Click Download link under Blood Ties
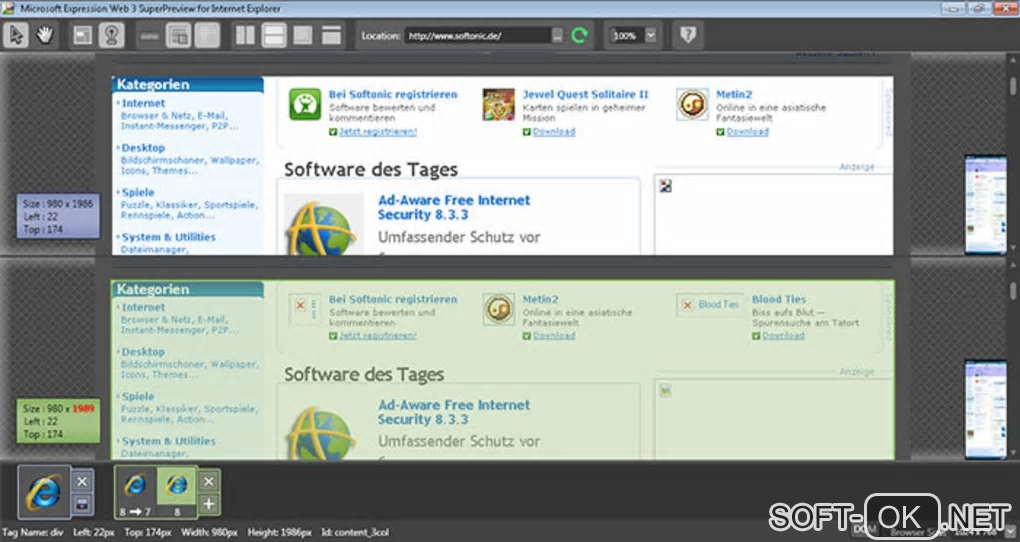Screen dimensions: 1020x542 tap(783, 336)
